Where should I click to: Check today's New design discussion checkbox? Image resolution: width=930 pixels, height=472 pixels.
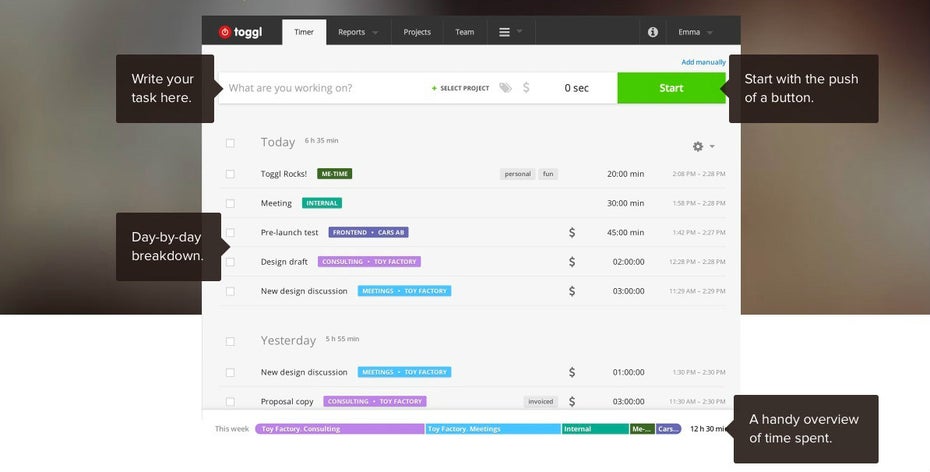[x=230, y=291]
